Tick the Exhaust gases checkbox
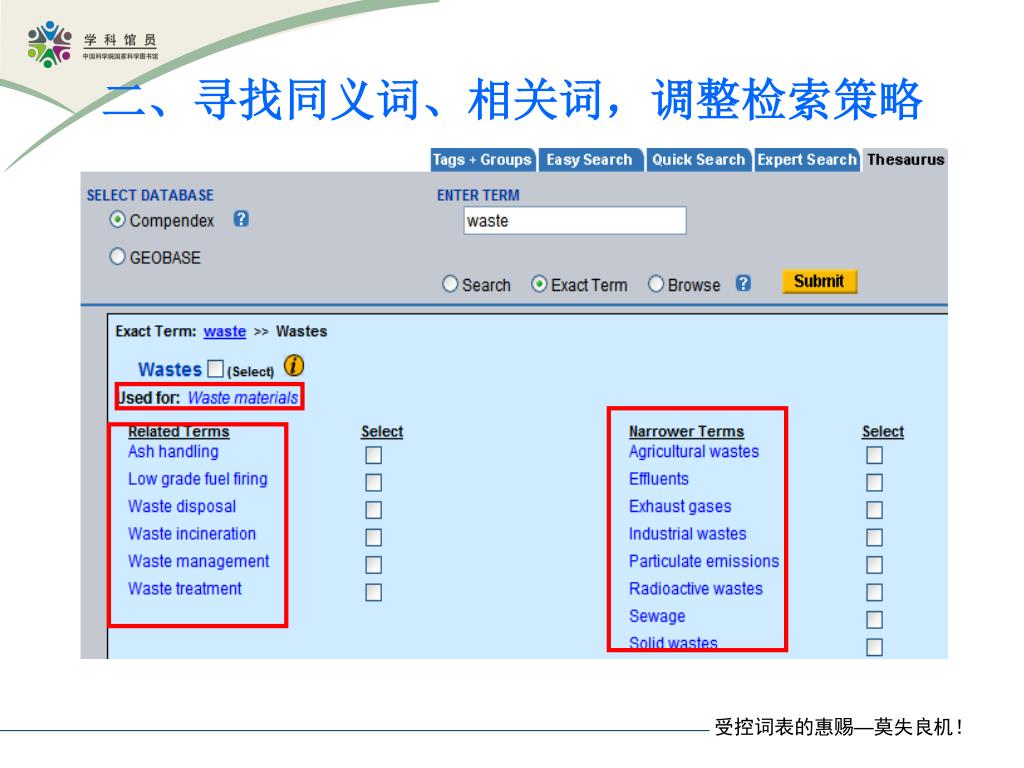 coord(874,510)
